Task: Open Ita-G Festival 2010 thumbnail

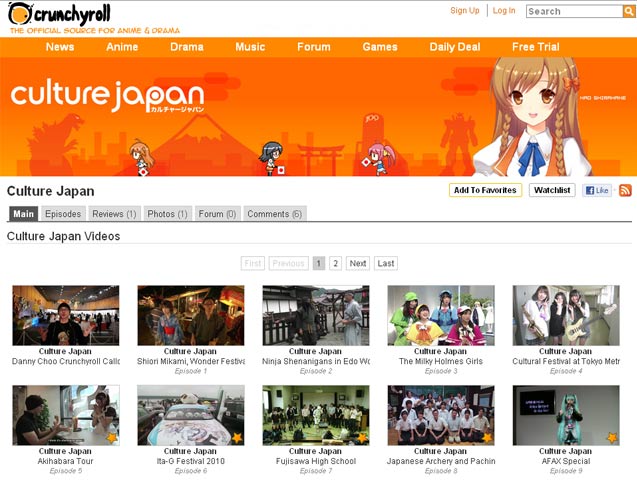Action: coord(191,415)
